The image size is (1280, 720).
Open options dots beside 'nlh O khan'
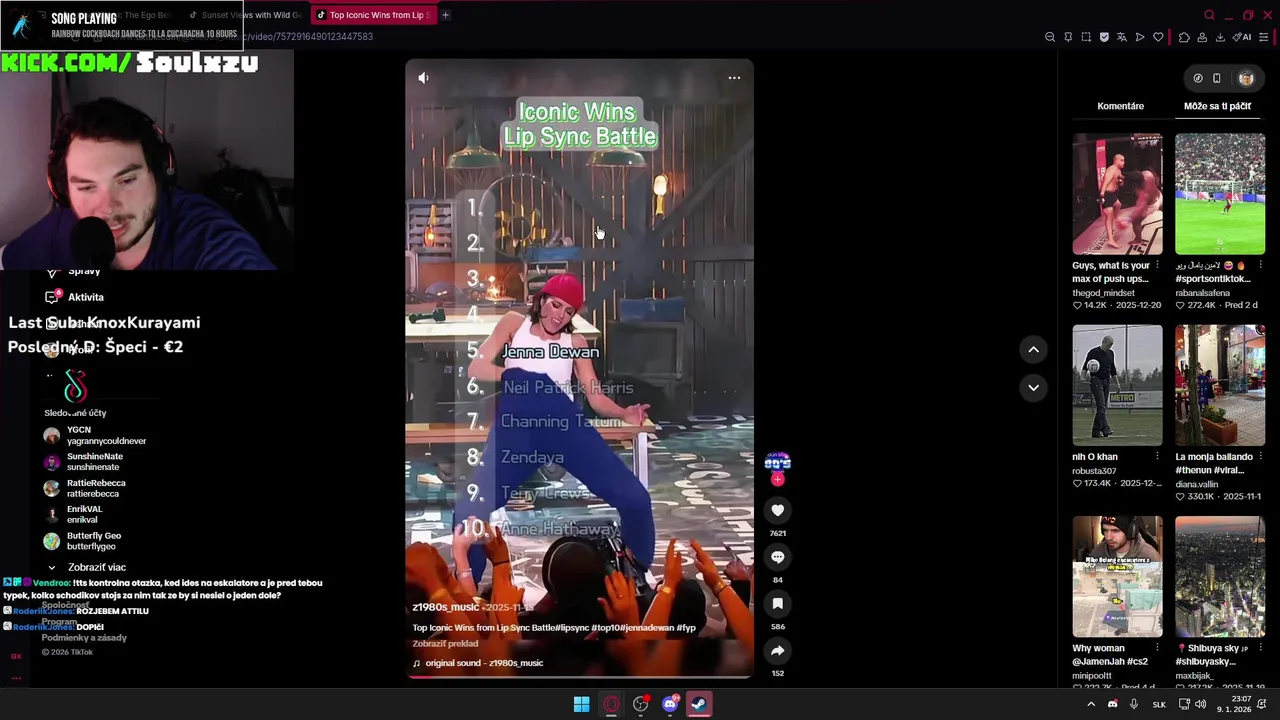tap(1157, 457)
